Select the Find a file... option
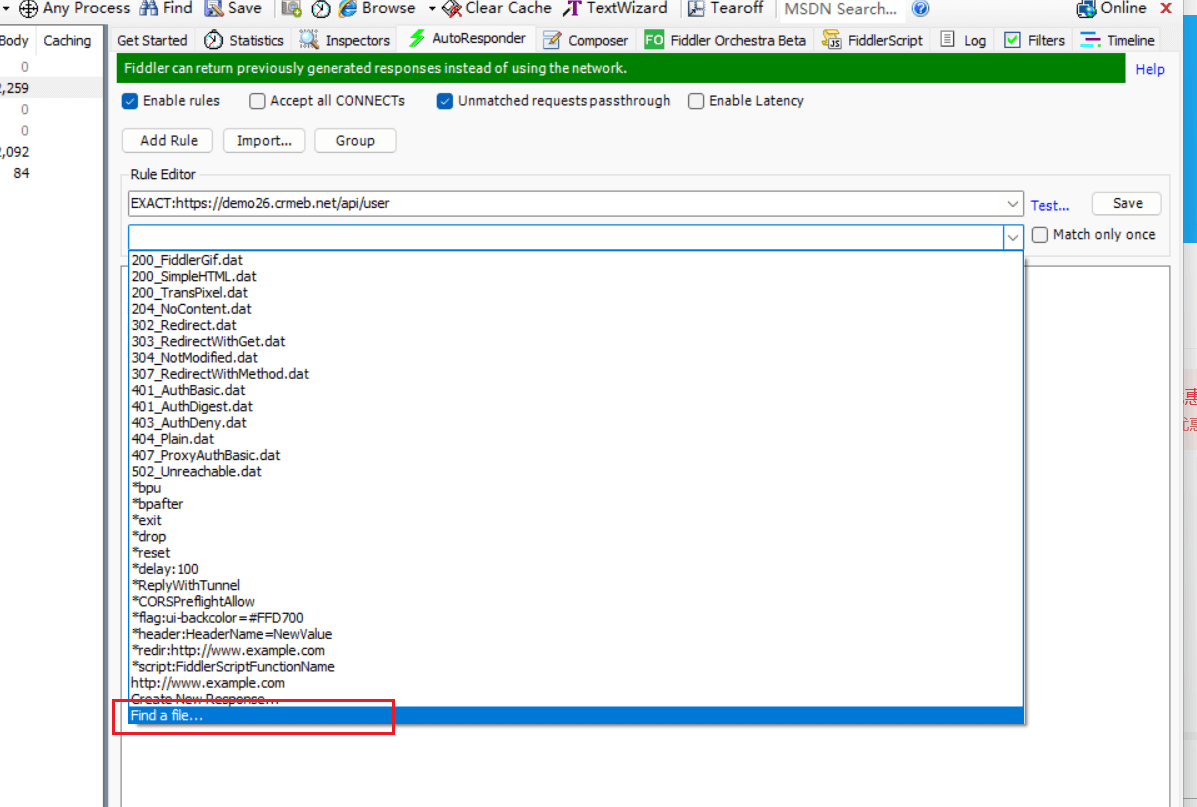 click(x=576, y=716)
